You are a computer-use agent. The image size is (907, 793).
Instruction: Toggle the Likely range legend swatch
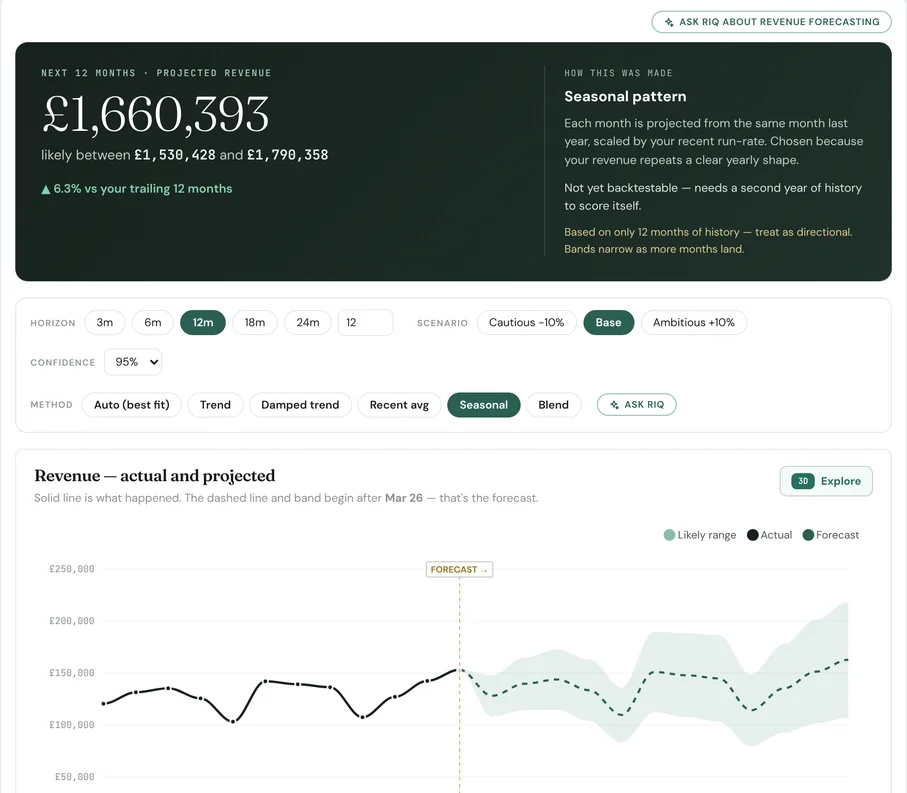click(x=669, y=535)
